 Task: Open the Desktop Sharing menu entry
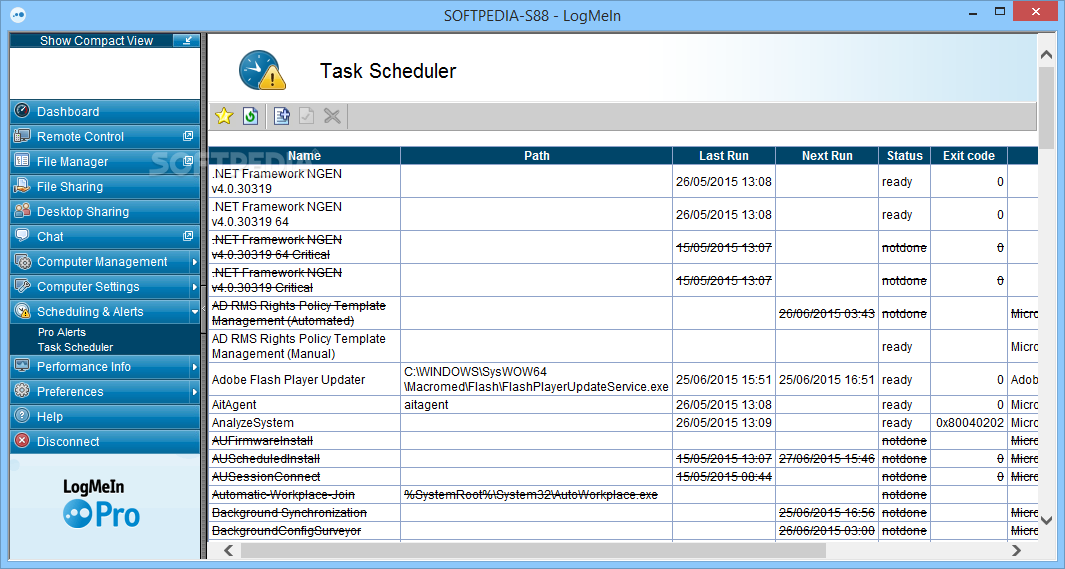coord(105,211)
